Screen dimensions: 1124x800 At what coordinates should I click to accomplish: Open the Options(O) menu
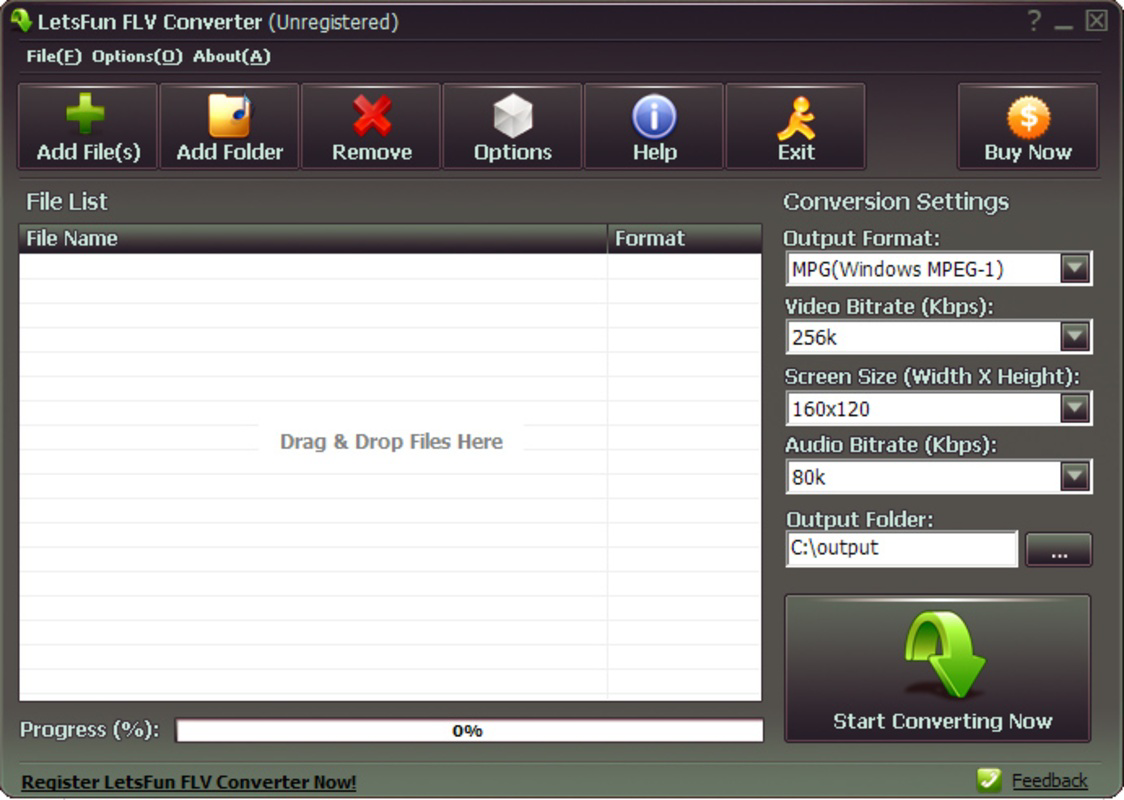(137, 56)
